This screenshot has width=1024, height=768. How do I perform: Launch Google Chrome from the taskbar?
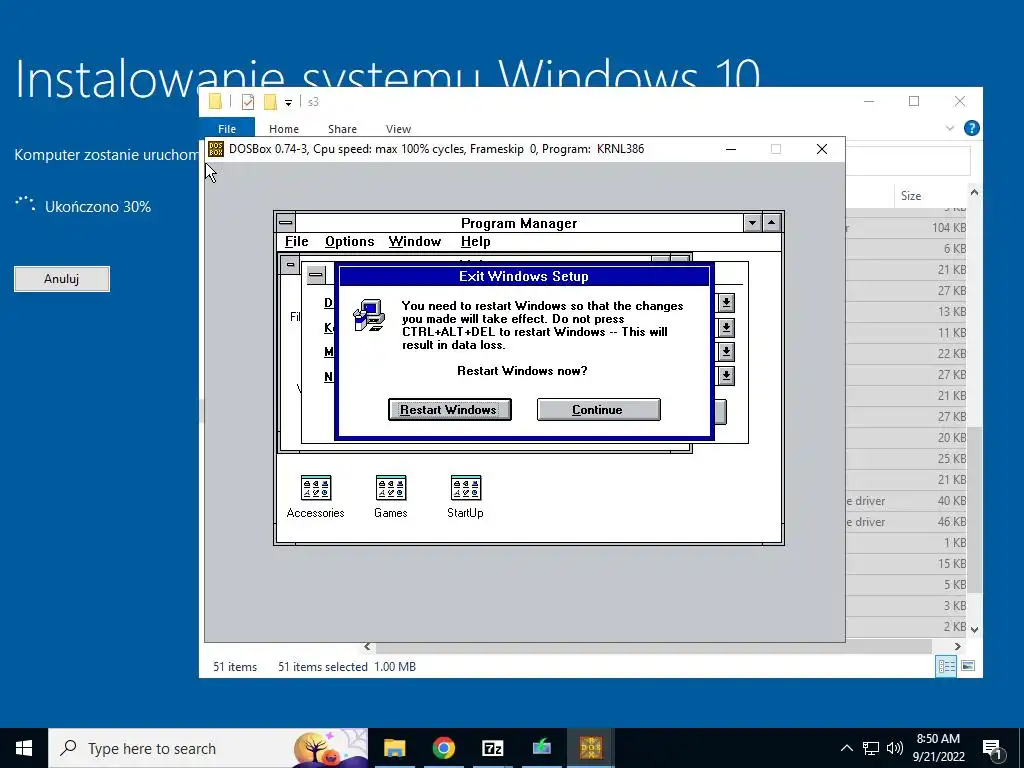coord(443,748)
